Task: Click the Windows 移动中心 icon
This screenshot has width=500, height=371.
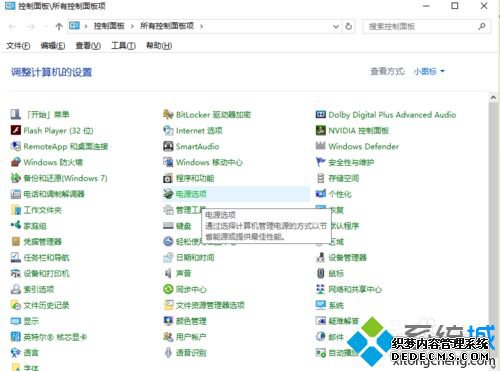Action: point(168,162)
